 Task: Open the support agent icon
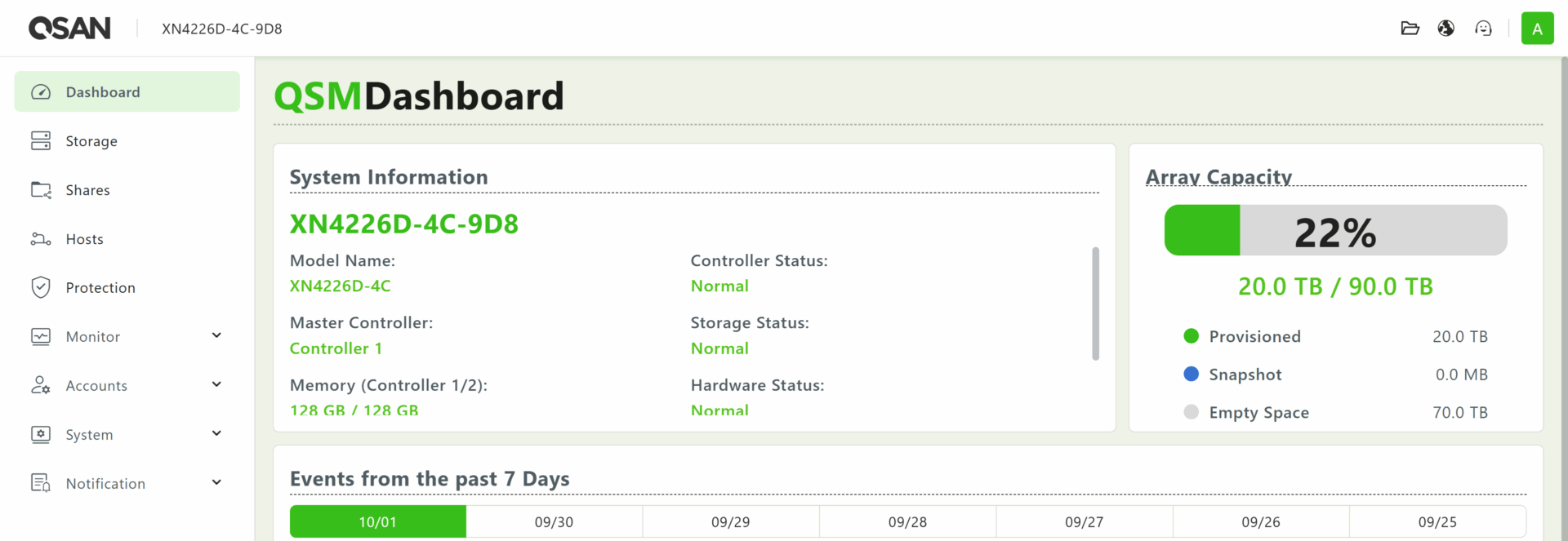[x=1483, y=29]
